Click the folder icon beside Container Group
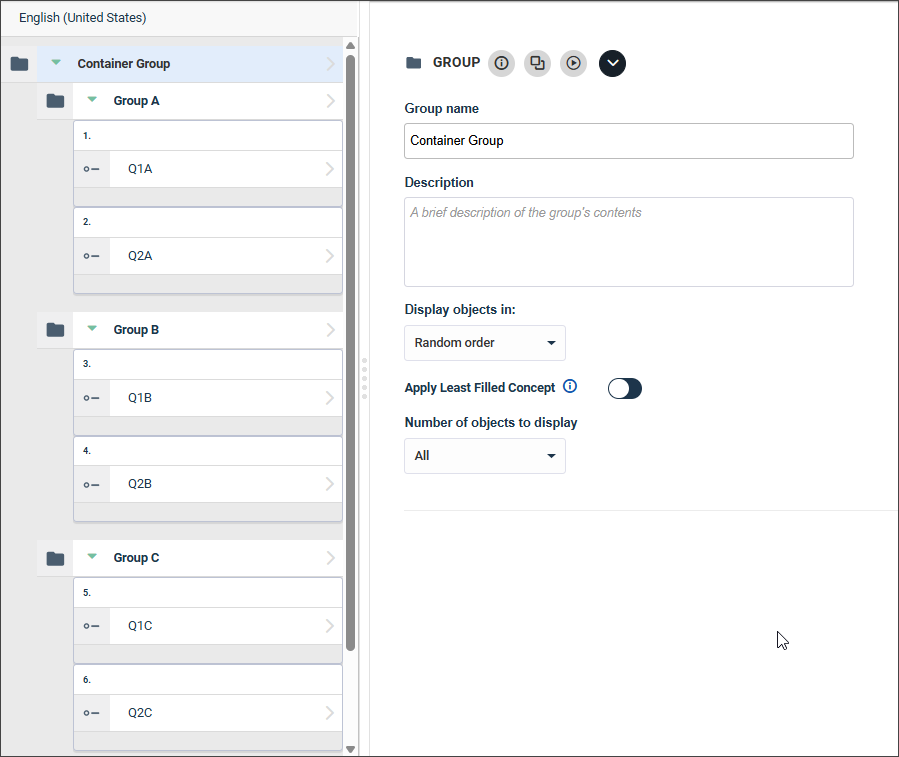Screen dimensions: 899x757 point(19,64)
